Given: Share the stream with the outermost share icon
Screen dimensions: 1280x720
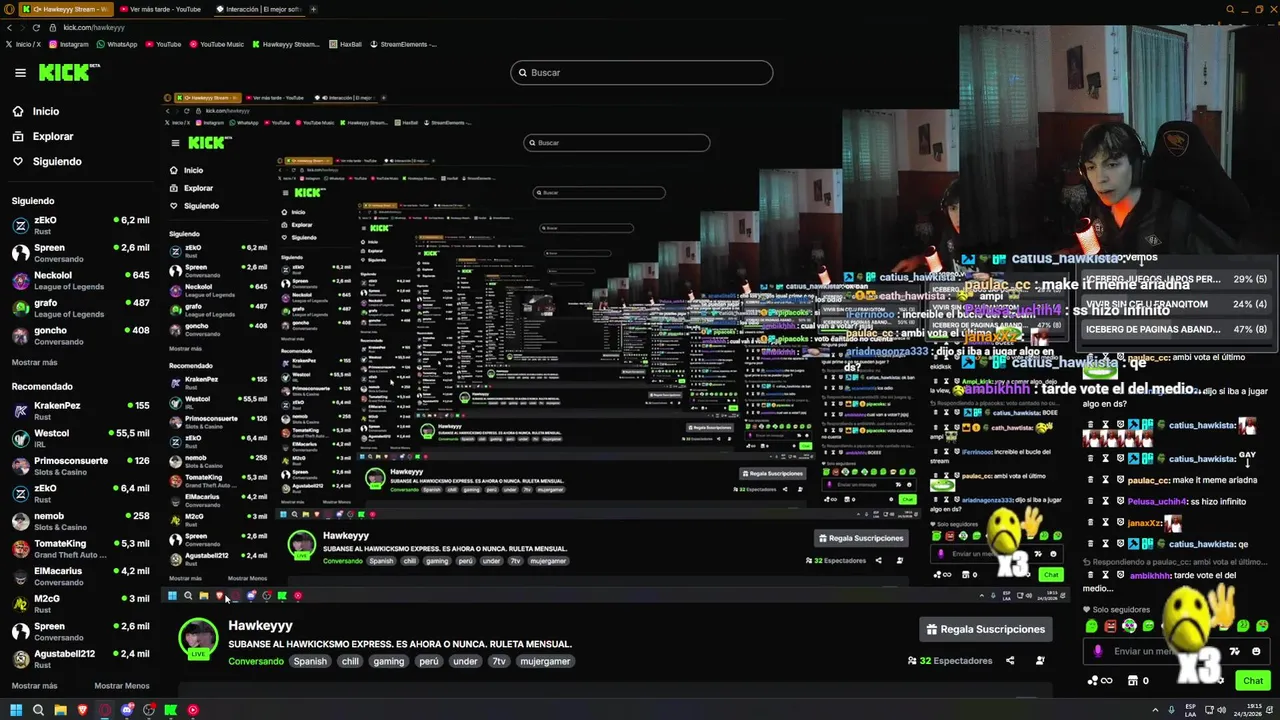Looking at the screenshot, I should [x=1010, y=661].
